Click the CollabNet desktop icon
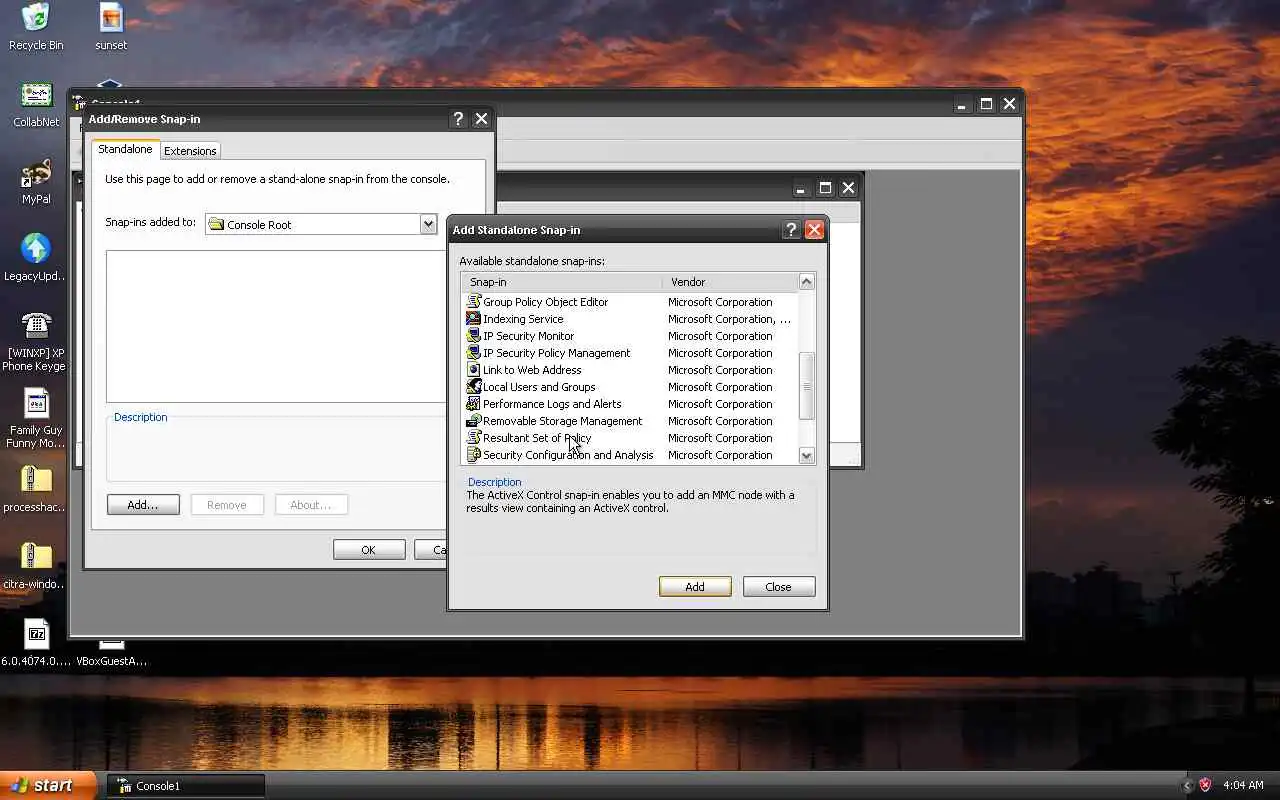This screenshot has height=800, width=1280. pos(36,95)
